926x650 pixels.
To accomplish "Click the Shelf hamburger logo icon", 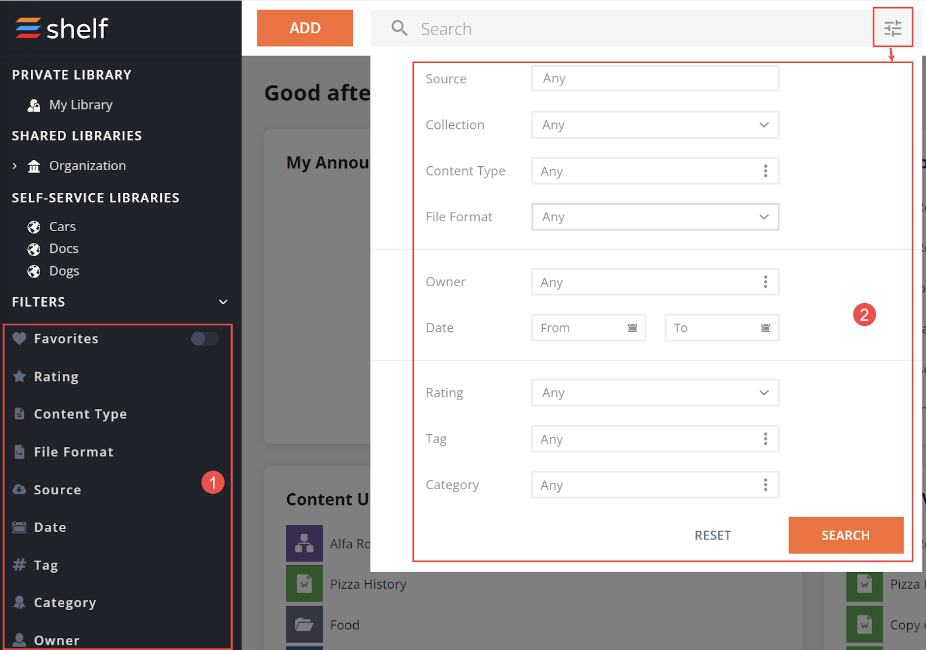I will point(28,29).
